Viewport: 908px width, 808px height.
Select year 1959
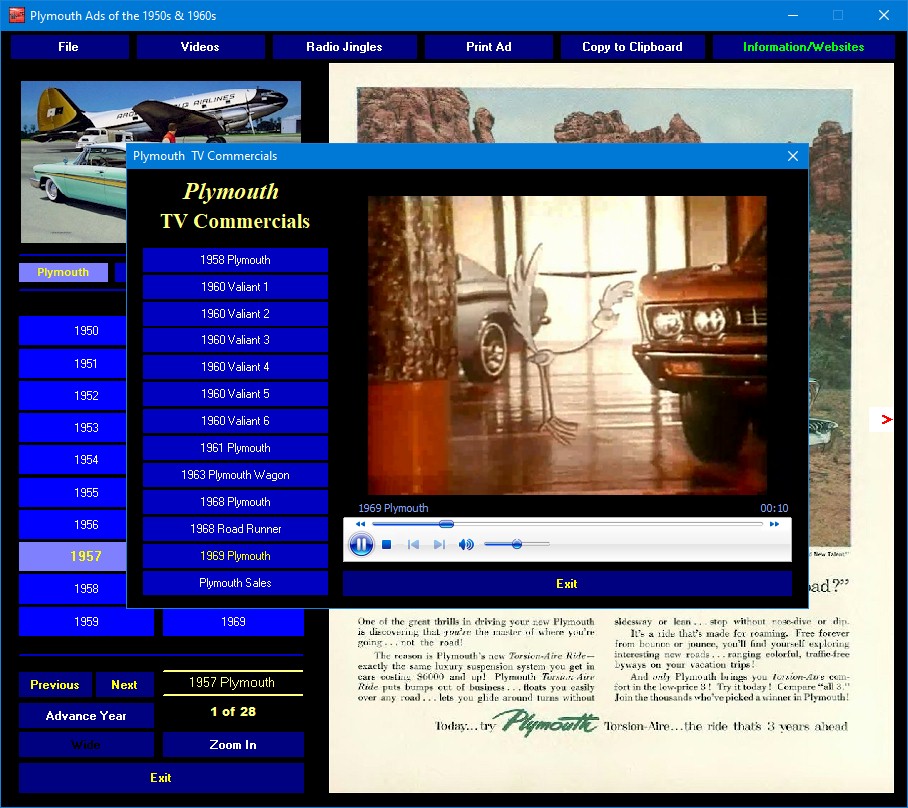(86, 621)
